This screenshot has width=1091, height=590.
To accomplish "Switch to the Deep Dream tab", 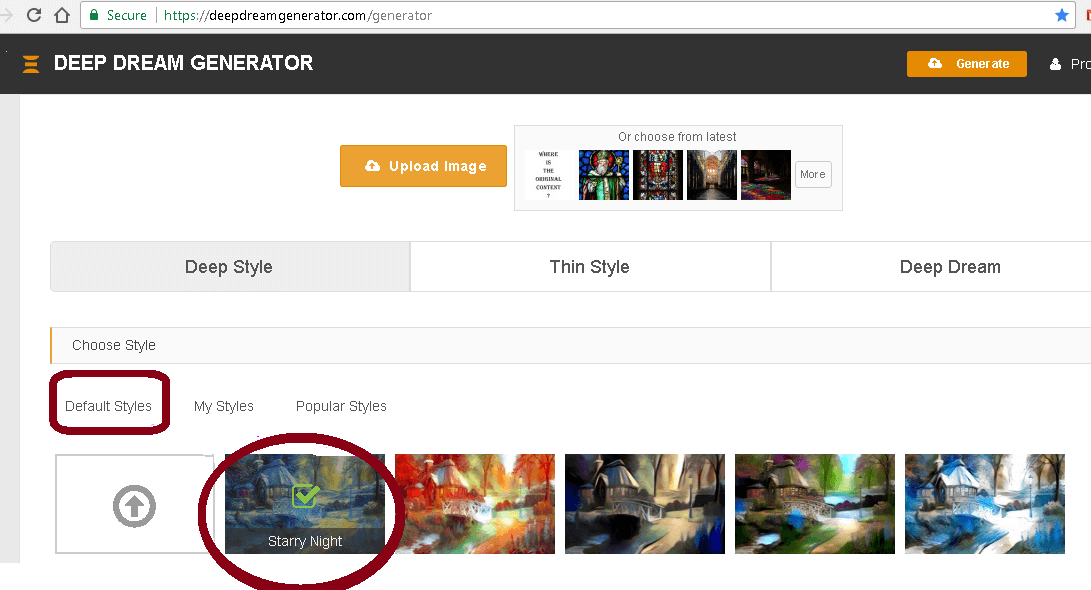I will (949, 266).
